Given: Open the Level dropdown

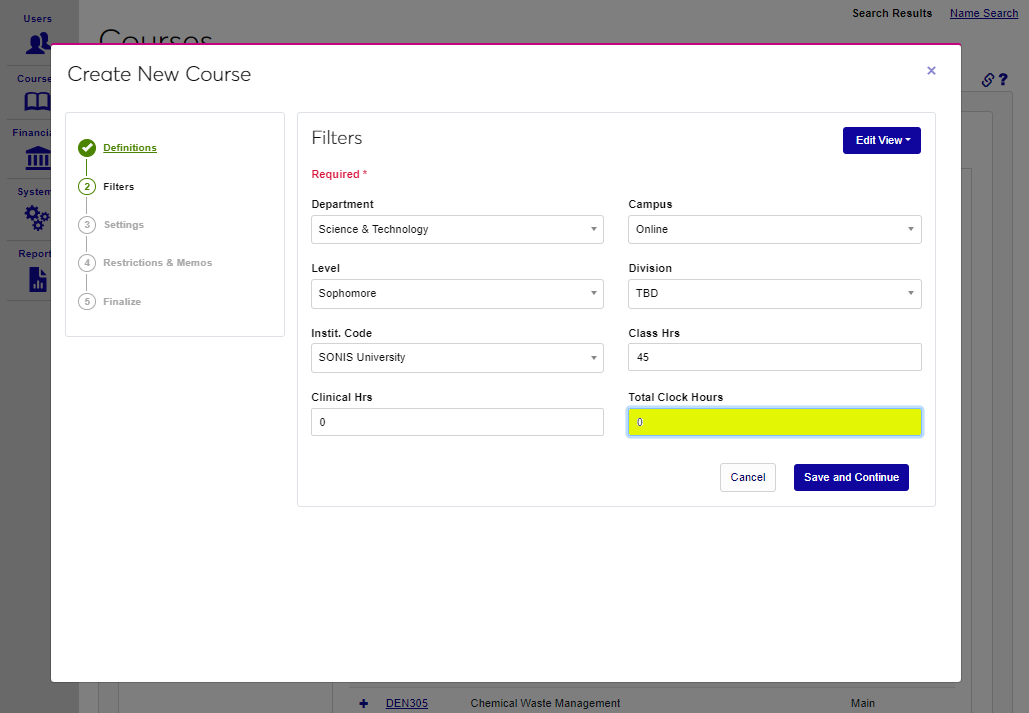Looking at the screenshot, I should [x=457, y=294].
